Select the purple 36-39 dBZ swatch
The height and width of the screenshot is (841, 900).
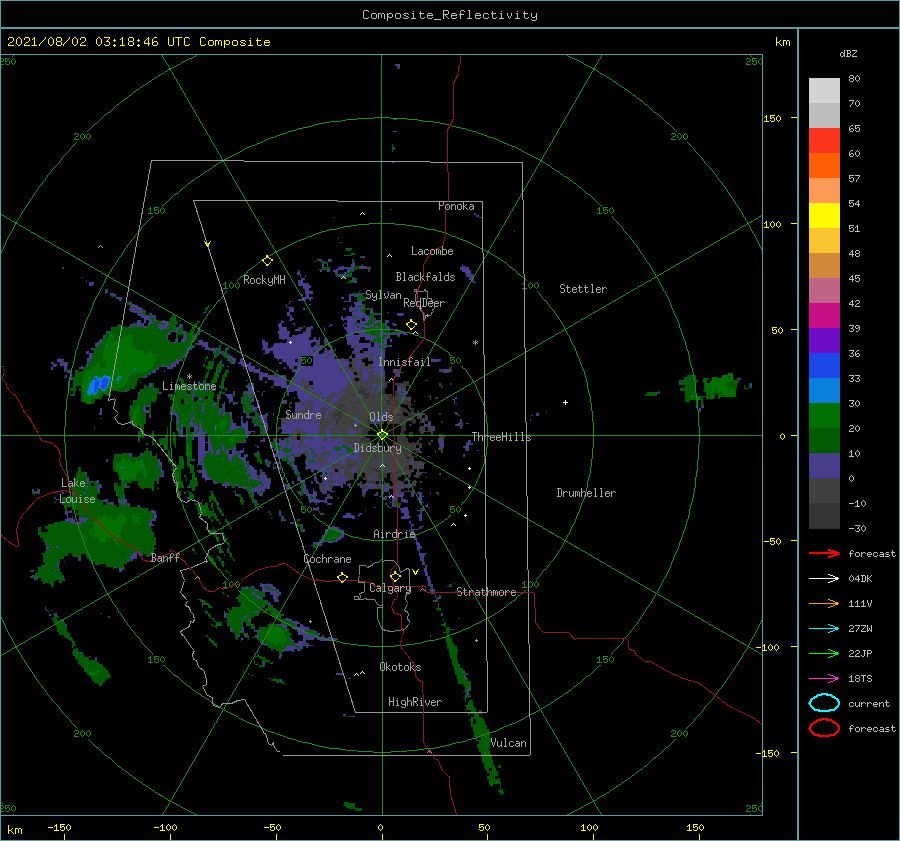[824, 340]
